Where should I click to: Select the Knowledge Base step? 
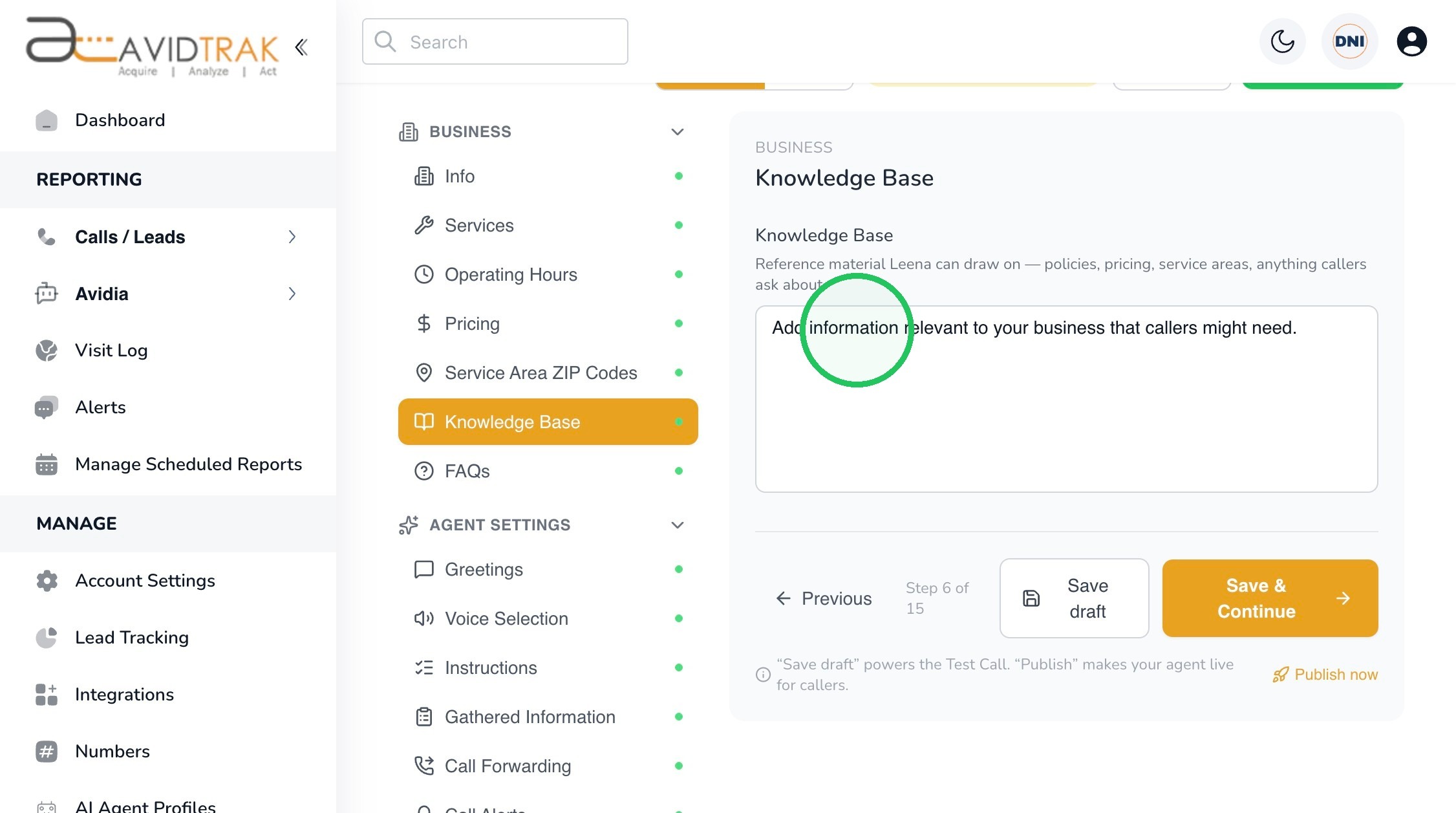point(548,422)
